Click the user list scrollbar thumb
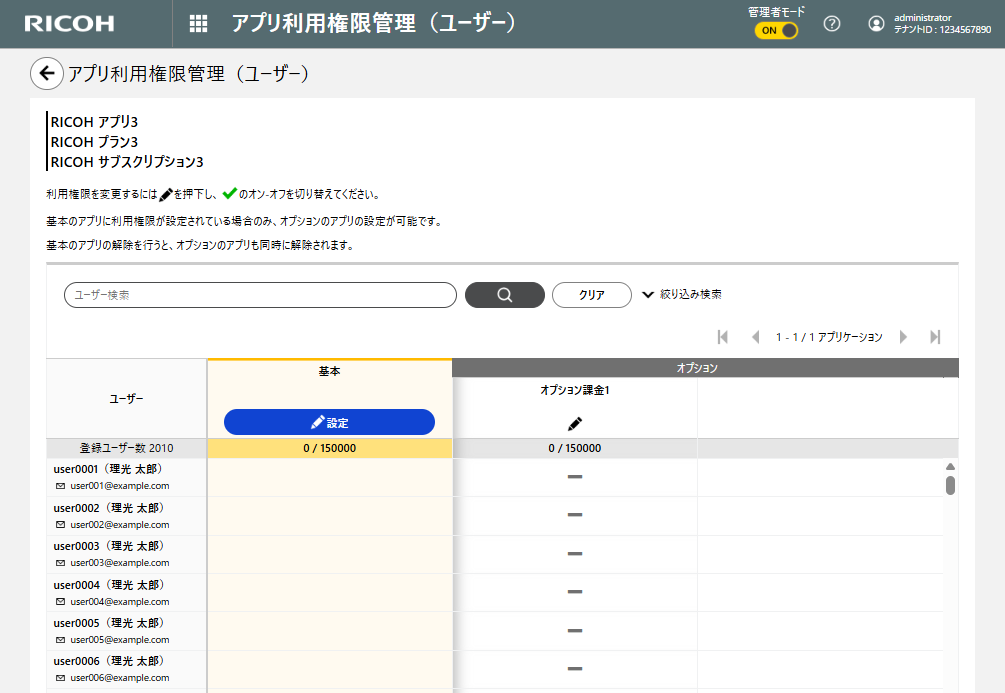The image size is (1005, 693). 950,485
